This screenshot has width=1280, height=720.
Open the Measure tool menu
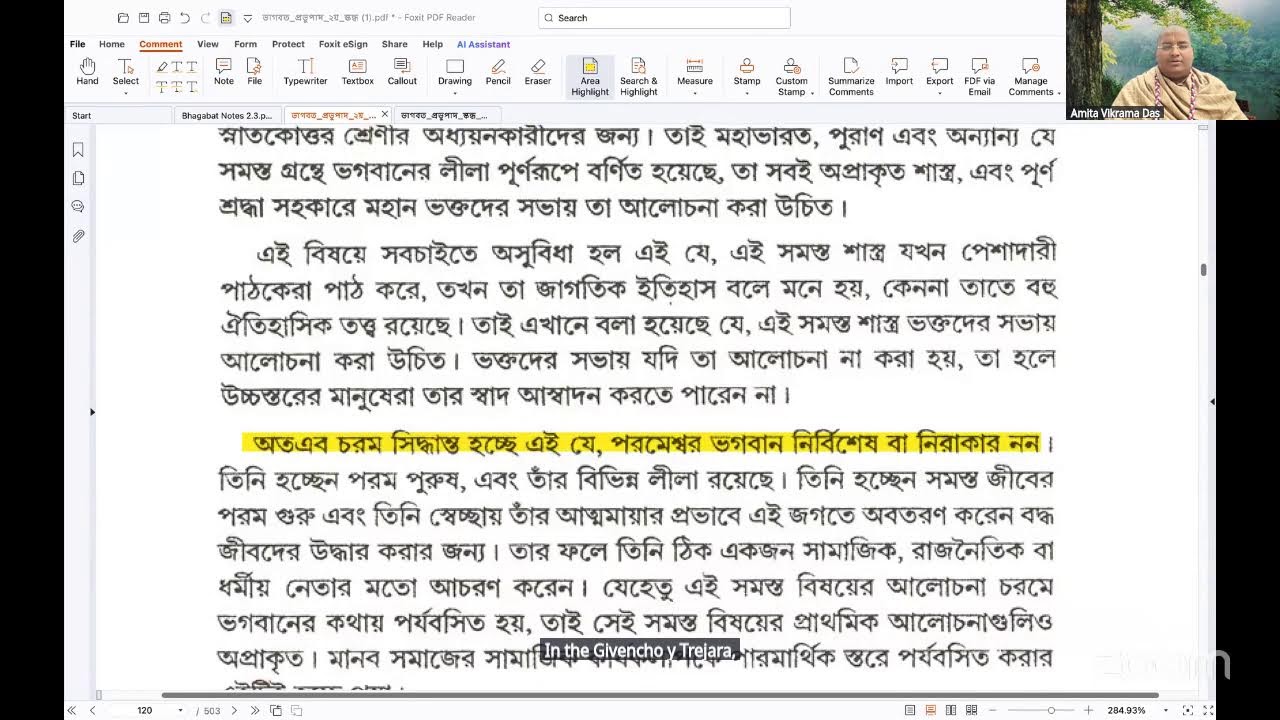point(695,77)
